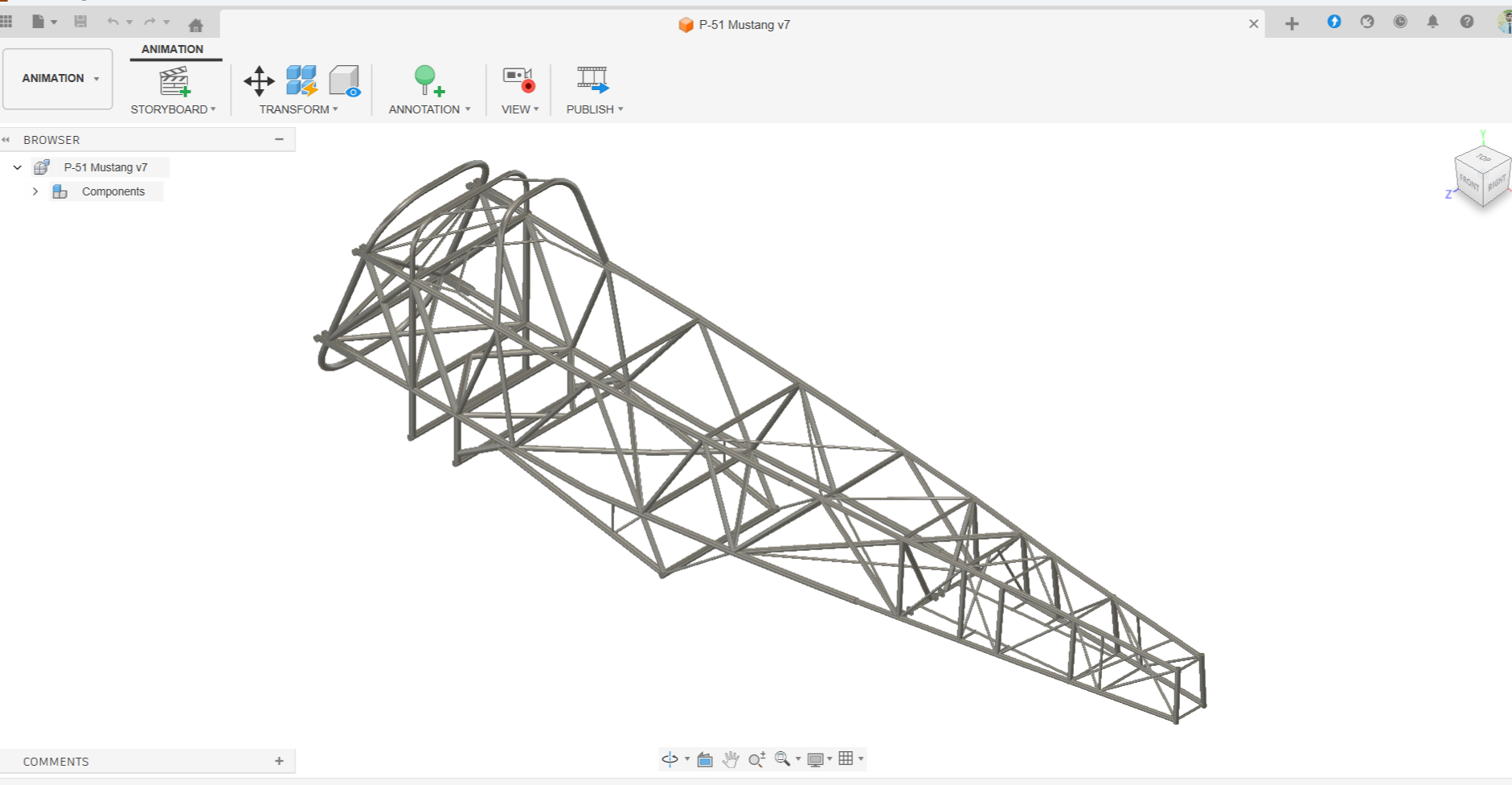Open the notifications bell
The width and height of the screenshot is (1512, 785).
tap(1432, 22)
